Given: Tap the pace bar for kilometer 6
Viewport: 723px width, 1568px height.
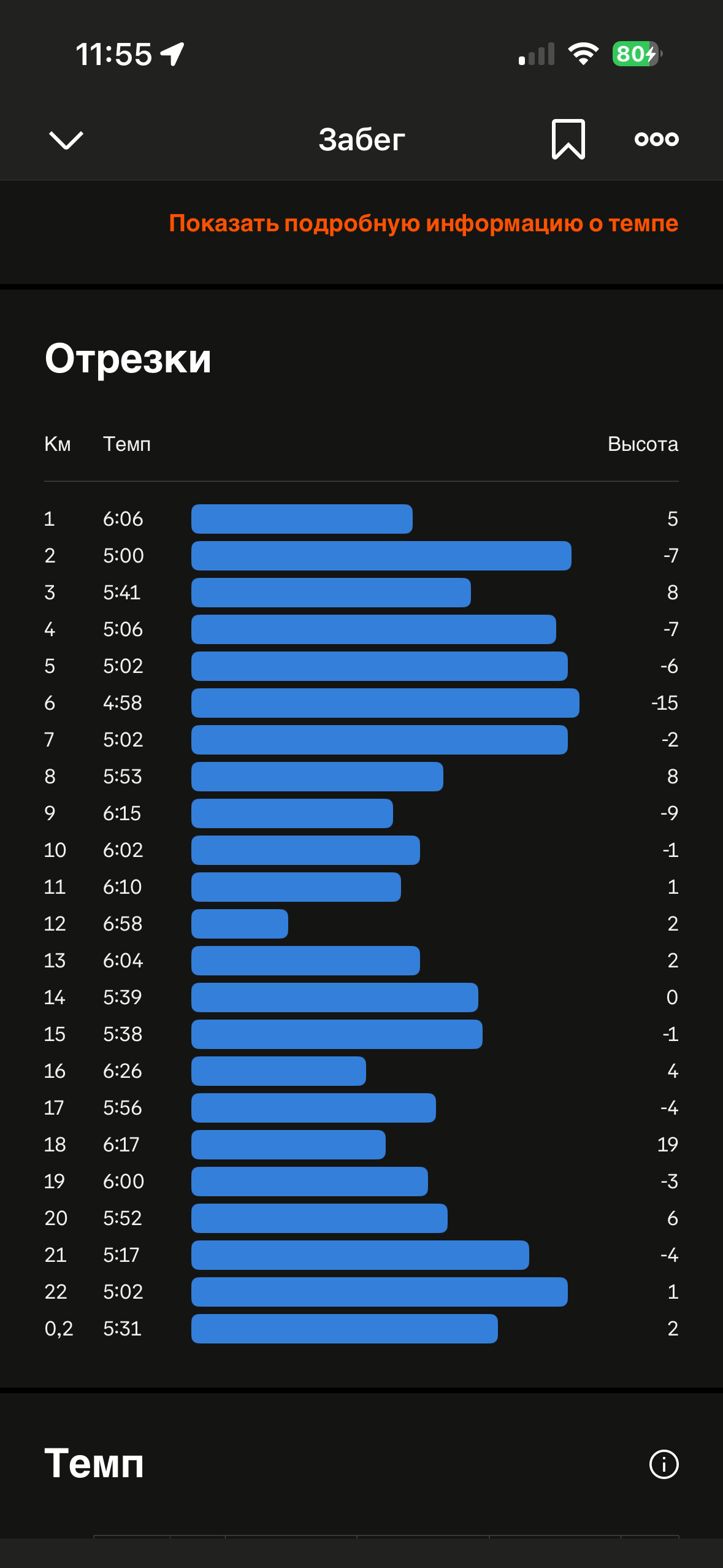Looking at the screenshot, I should coord(385,703).
